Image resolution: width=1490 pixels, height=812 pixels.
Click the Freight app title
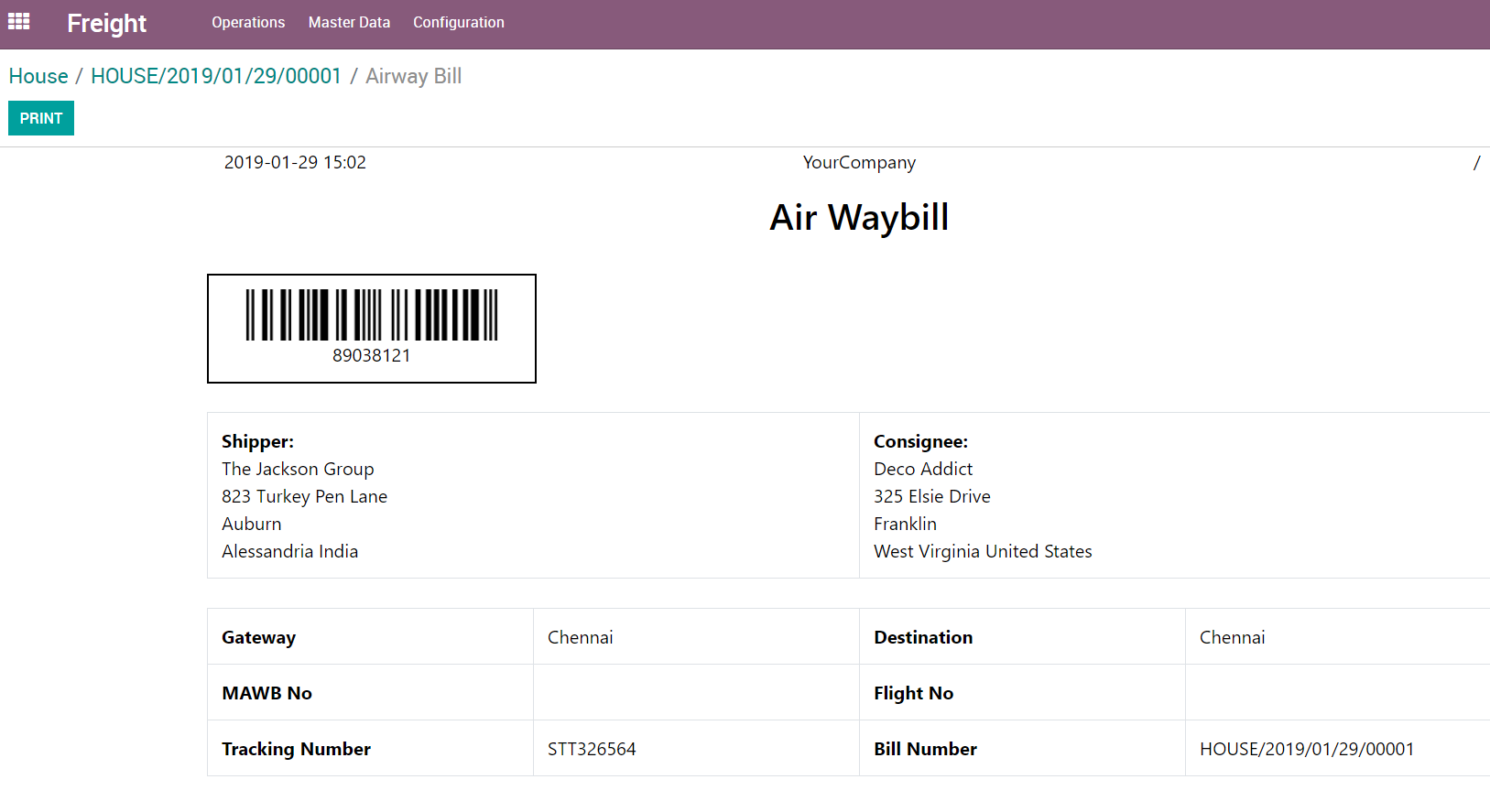[106, 23]
